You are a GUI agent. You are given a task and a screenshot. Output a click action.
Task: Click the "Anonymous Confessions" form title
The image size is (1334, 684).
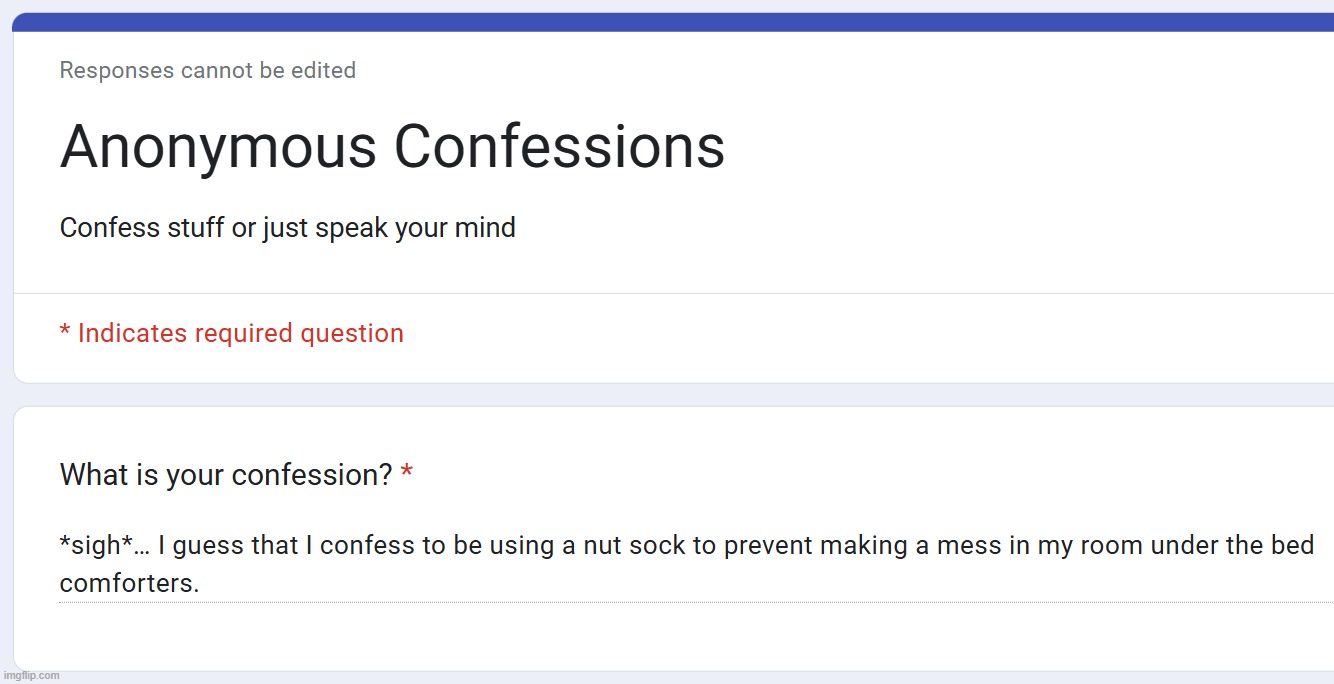[x=392, y=147]
